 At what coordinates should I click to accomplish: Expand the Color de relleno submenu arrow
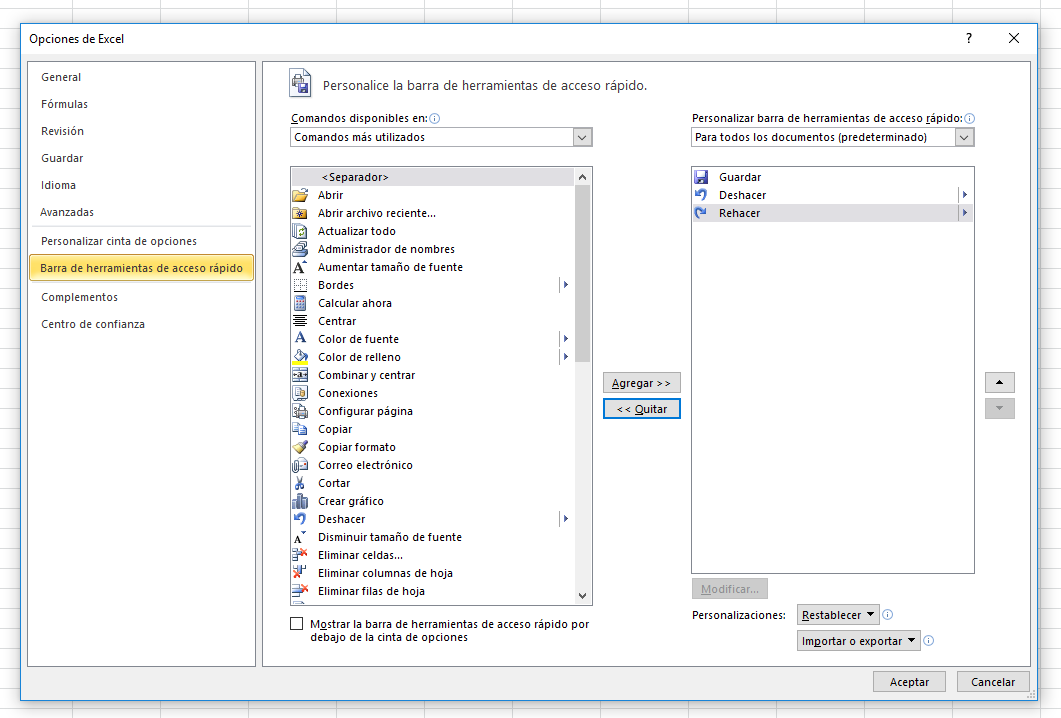[565, 357]
